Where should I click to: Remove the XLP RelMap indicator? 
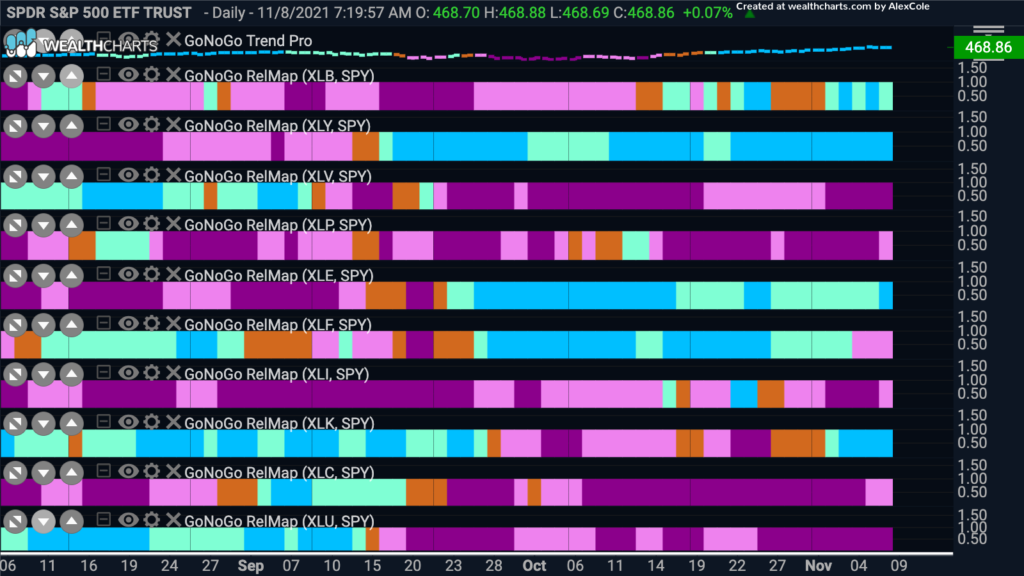172,224
